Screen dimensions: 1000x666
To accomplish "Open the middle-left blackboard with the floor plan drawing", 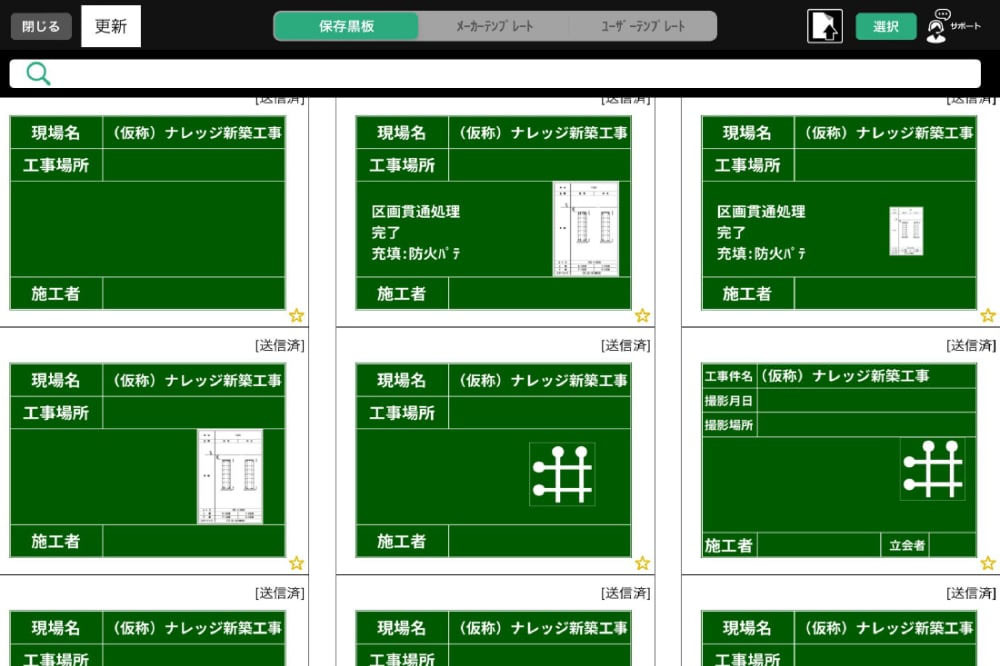I will pos(148,460).
